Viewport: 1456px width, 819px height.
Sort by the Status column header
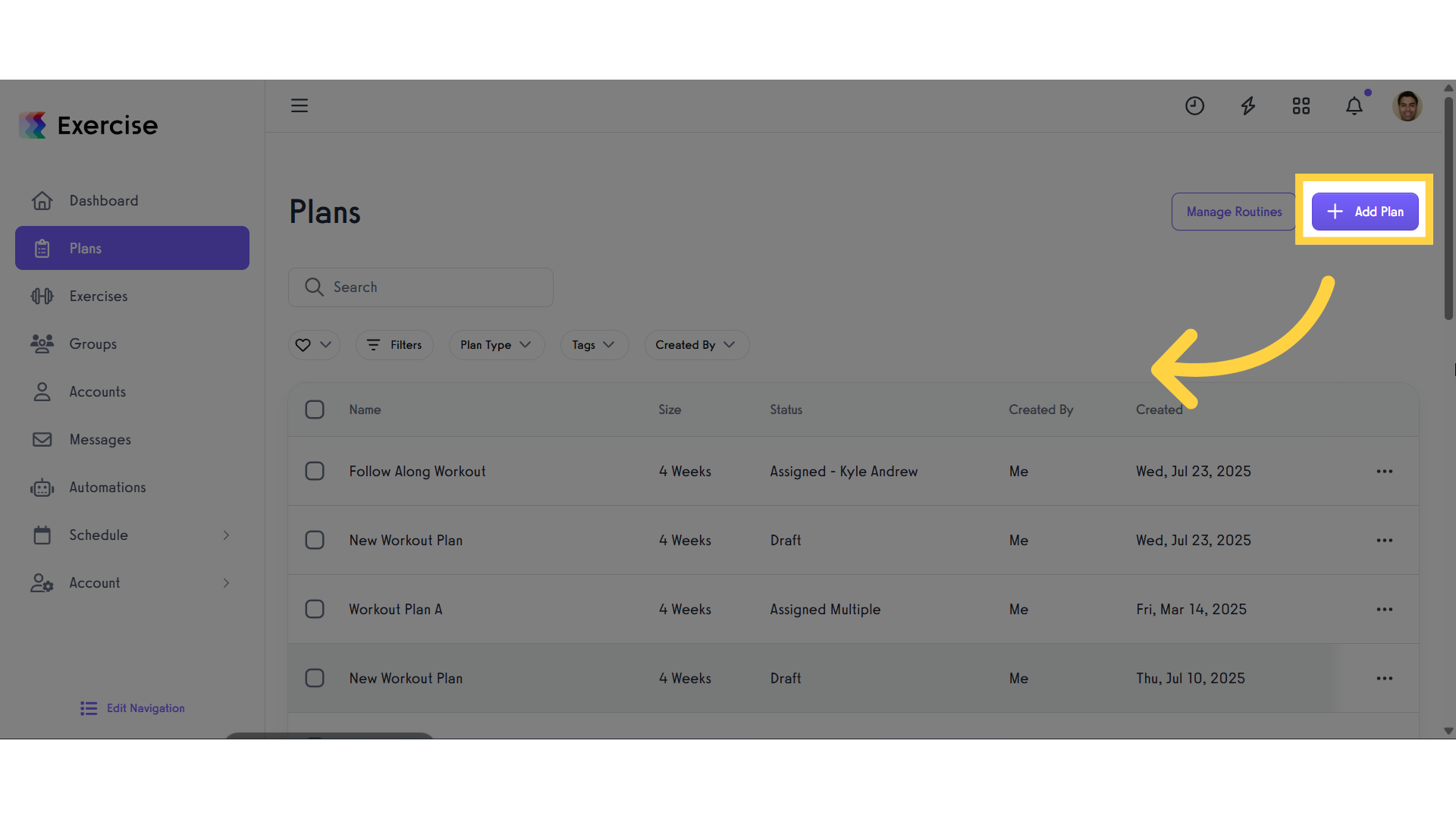point(786,409)
